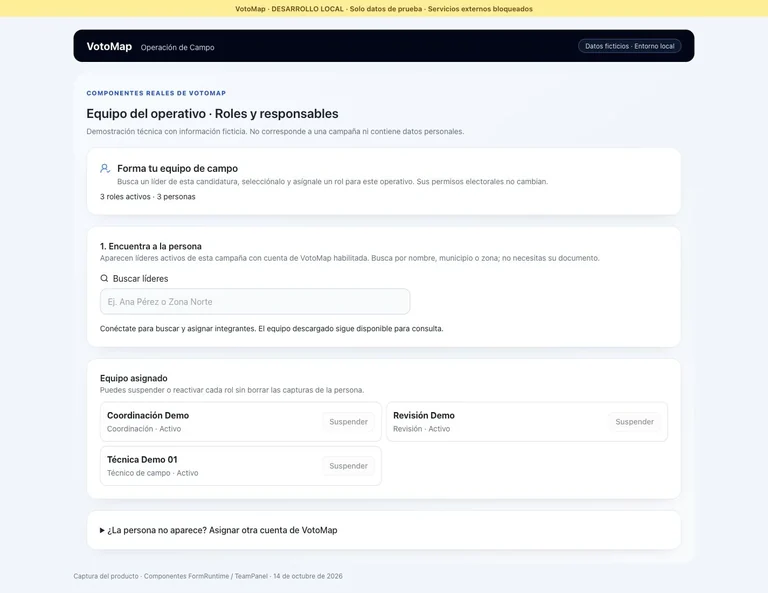
Task: Click the 'COMPONENTES REALES DE VOTOMAP' label
Action: tap(156, 93)
